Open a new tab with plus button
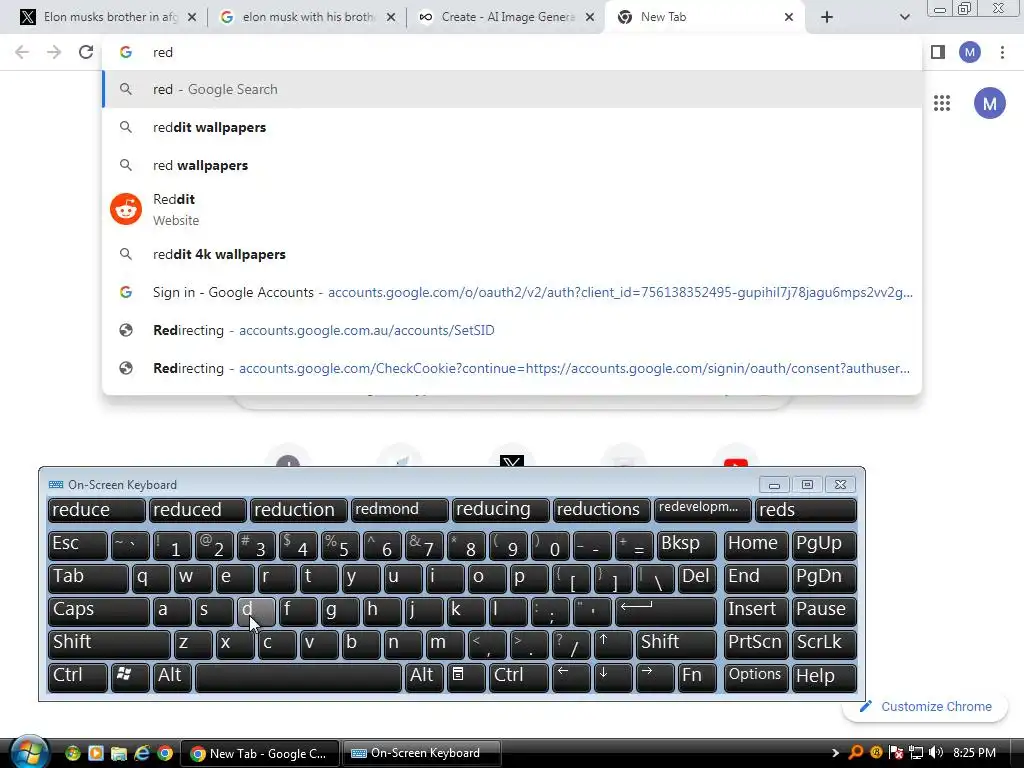Image resolution: width=1024 pixels, height=768 pixels. point(827,17)
